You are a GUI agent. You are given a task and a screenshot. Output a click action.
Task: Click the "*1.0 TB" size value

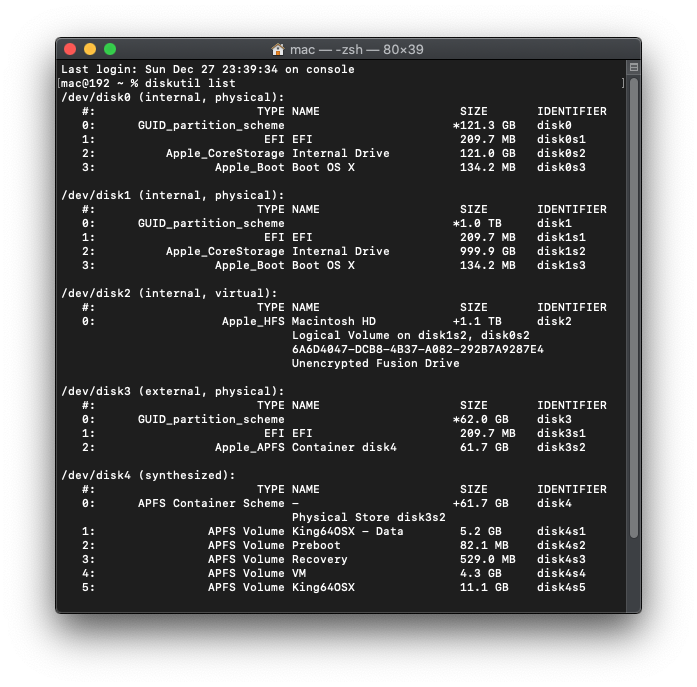click(x=477, y=223)
